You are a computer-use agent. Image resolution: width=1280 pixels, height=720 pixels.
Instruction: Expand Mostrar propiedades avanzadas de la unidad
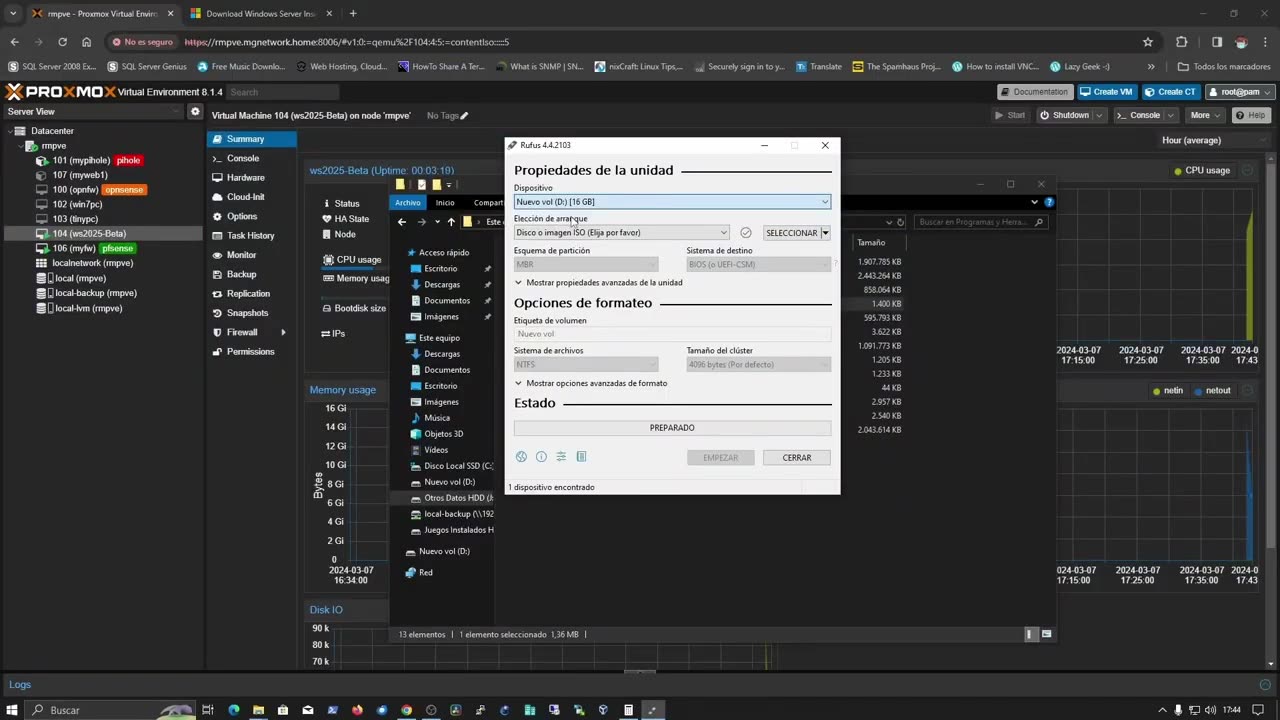click(598, 283)
